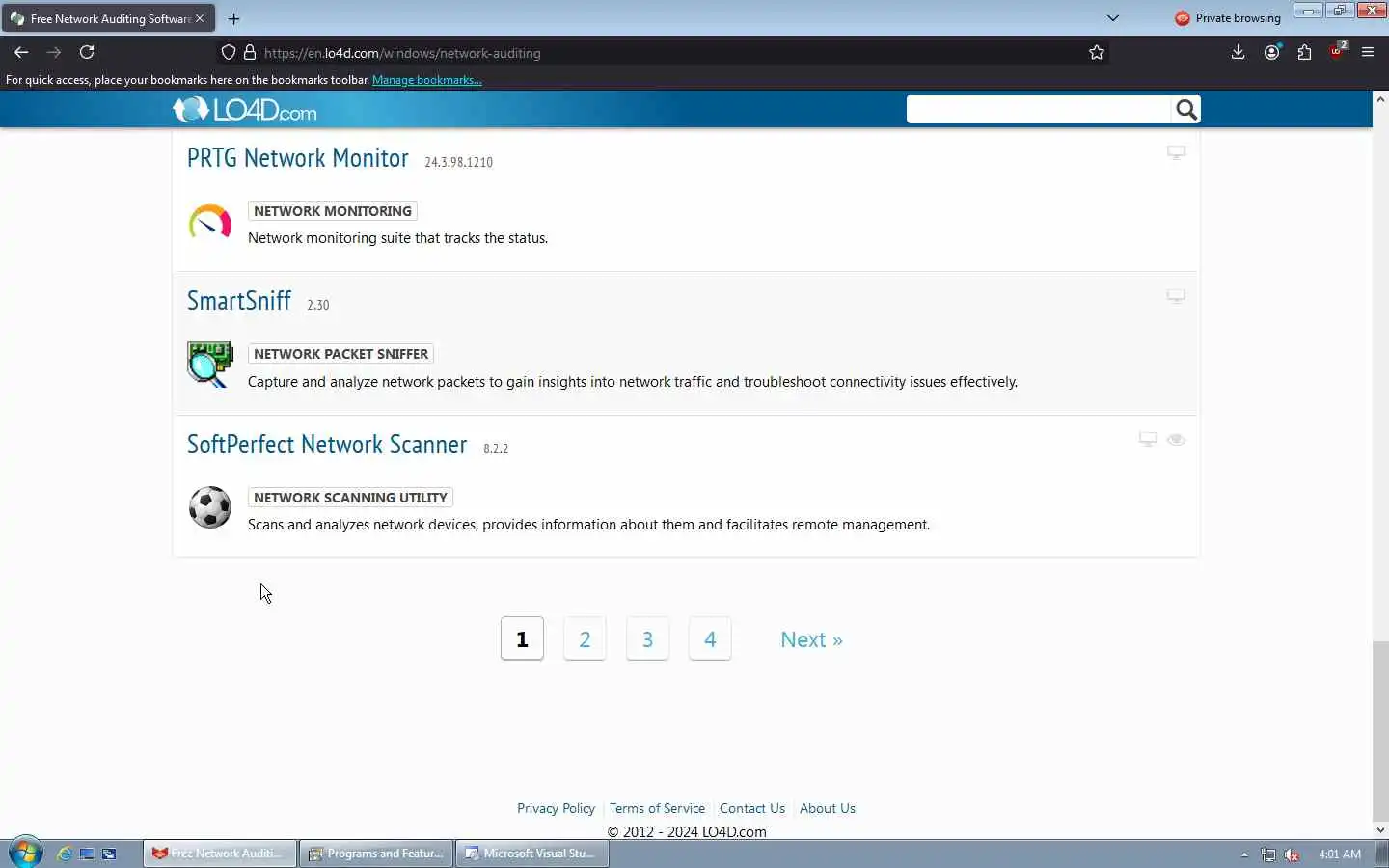Click the address bar URL
Image resolution: width=1389 pixels, height=868 pixels.
pyautogui.click(x=402, y=53)
